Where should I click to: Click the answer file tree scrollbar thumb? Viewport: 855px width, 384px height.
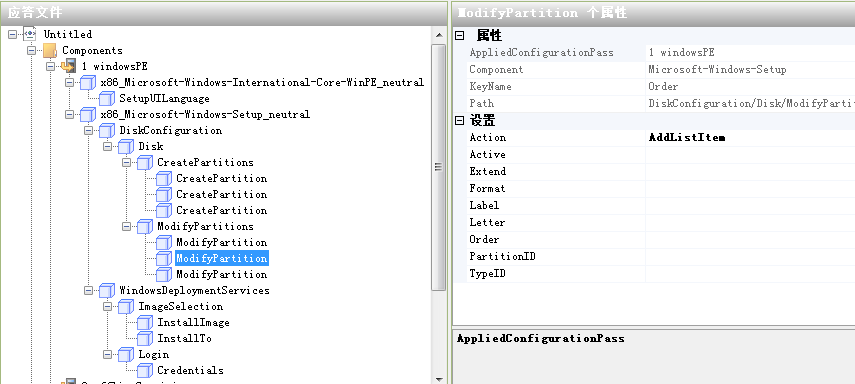click(439, 167)
